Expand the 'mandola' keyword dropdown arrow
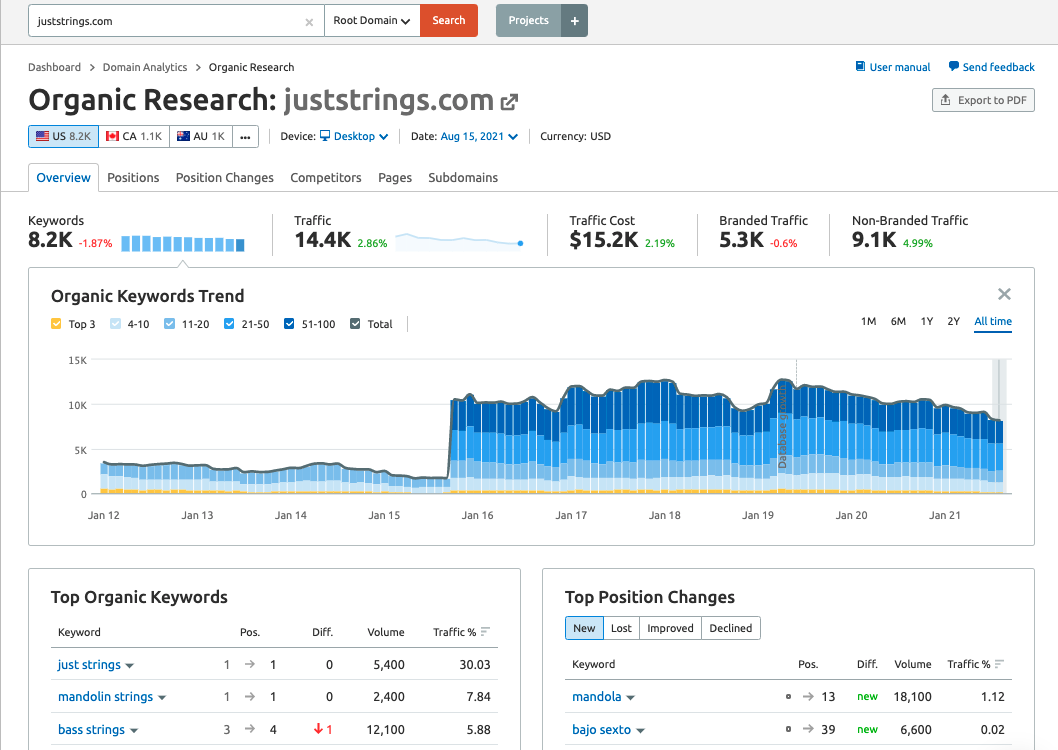1058x750 pixels. coord(630,698)
